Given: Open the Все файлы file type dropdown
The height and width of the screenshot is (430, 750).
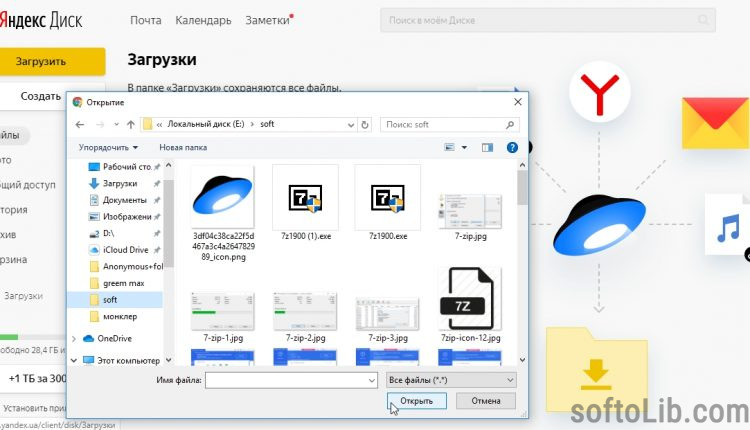Looking at the screenshot, I should [451, 380].
